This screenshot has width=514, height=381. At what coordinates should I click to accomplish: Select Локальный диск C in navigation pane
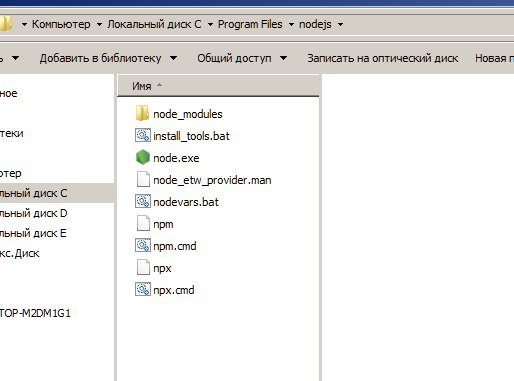click(x=33, y=193)
